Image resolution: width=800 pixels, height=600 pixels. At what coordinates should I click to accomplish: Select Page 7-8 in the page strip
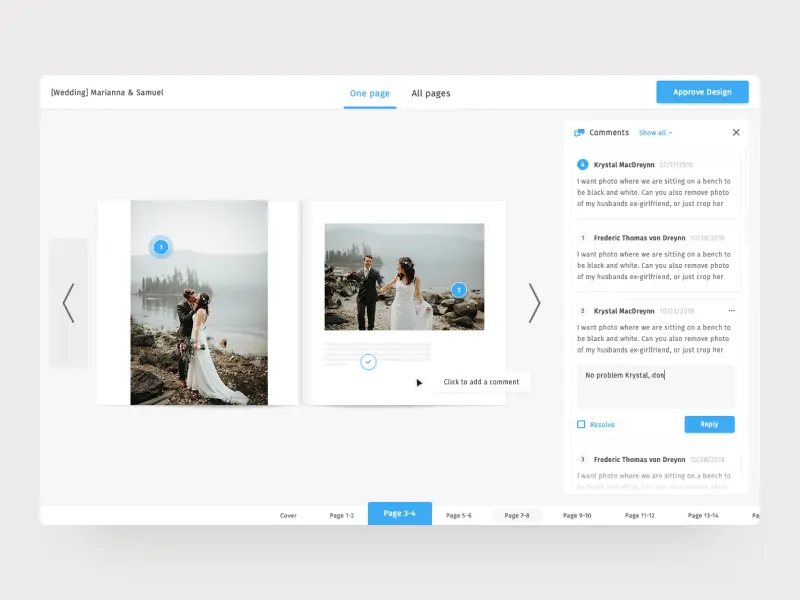click(x=517, y=515)
